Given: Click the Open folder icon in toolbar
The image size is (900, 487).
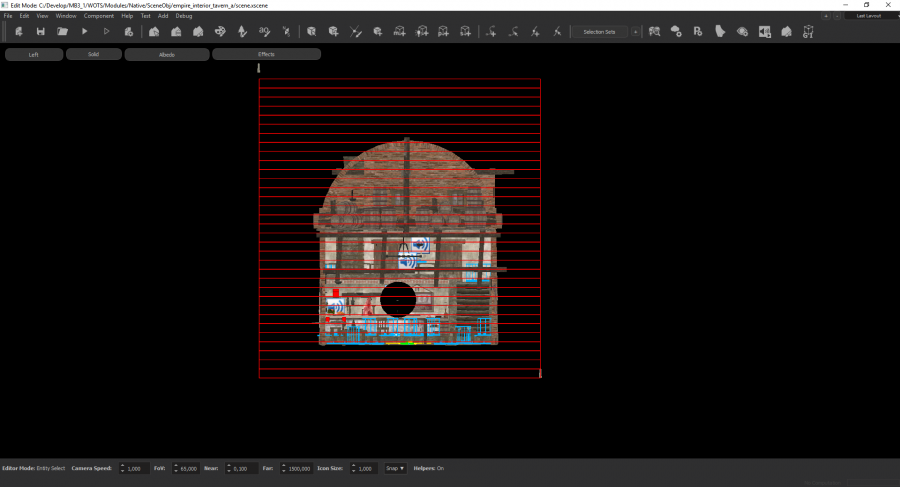Looking at the screenshot, I should coord(62,32).
